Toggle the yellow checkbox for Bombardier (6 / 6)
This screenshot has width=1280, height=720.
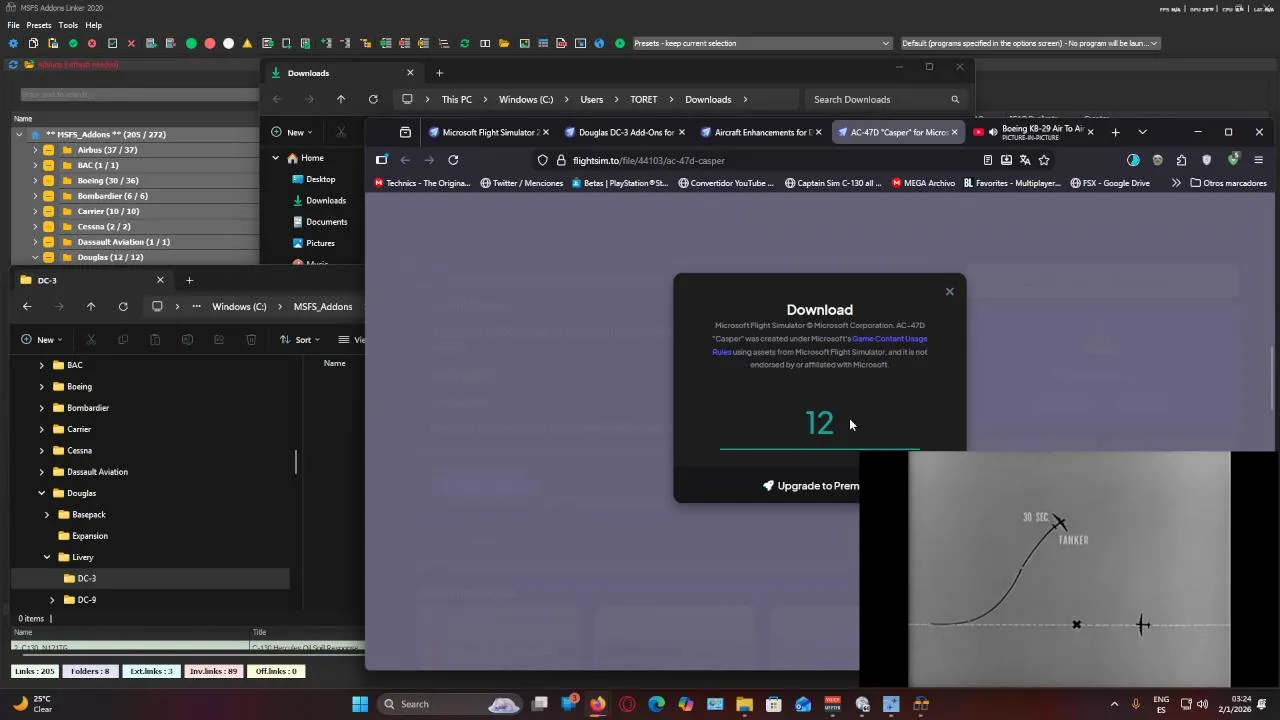(48, 196)
